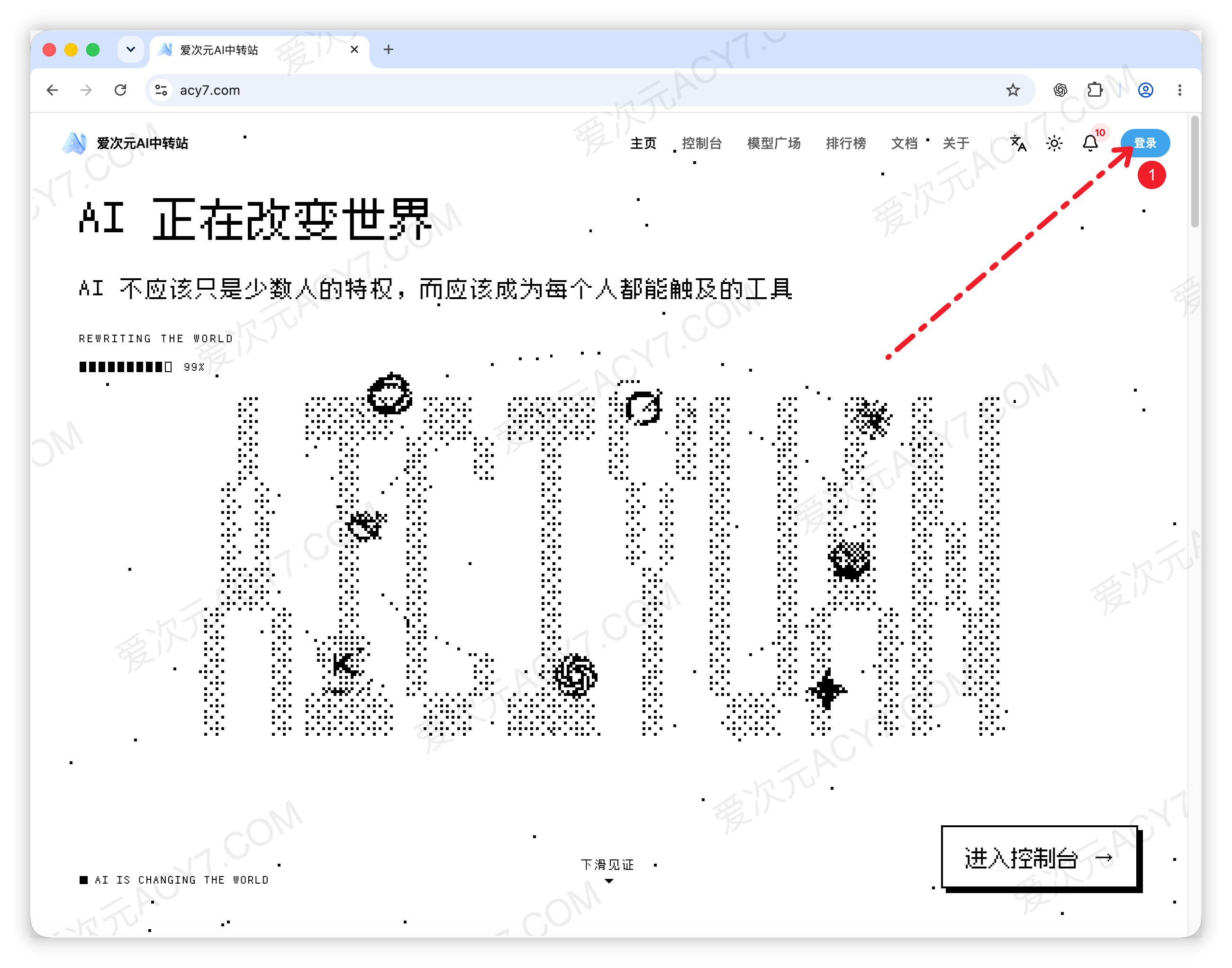This screenshot has height=968, width=1232.
Task: Open 文档 in the navigation
Action: click(x=905, y=143)
